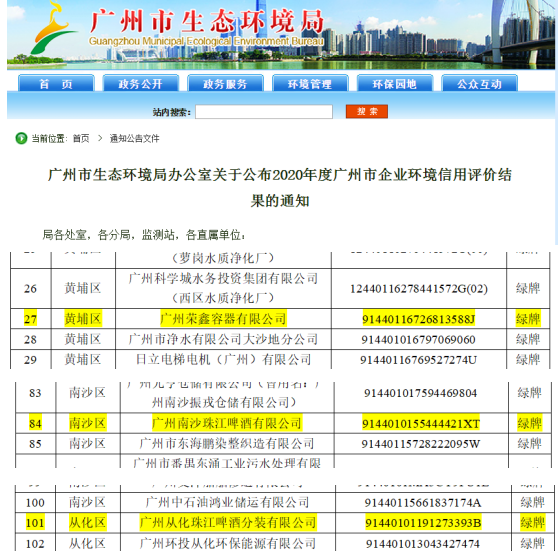Select 绿牌 rating in row 101

(x=533, y=523)
